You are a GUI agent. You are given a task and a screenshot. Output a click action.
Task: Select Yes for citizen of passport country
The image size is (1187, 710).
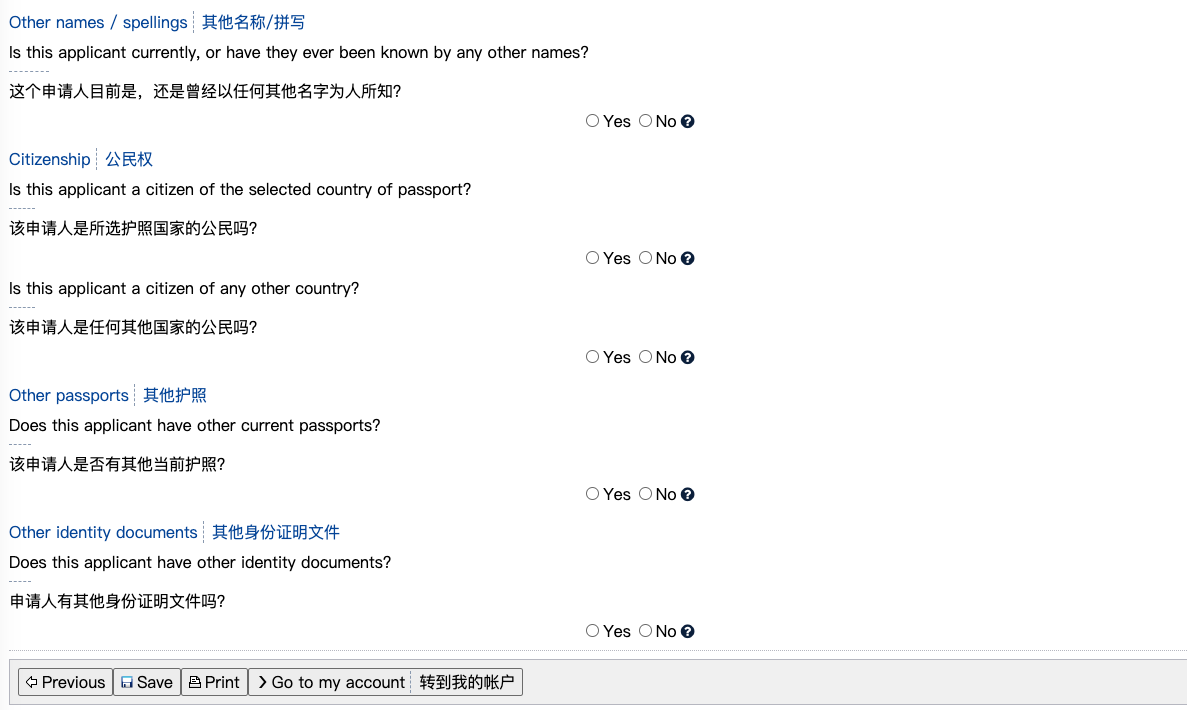(592, 257)
